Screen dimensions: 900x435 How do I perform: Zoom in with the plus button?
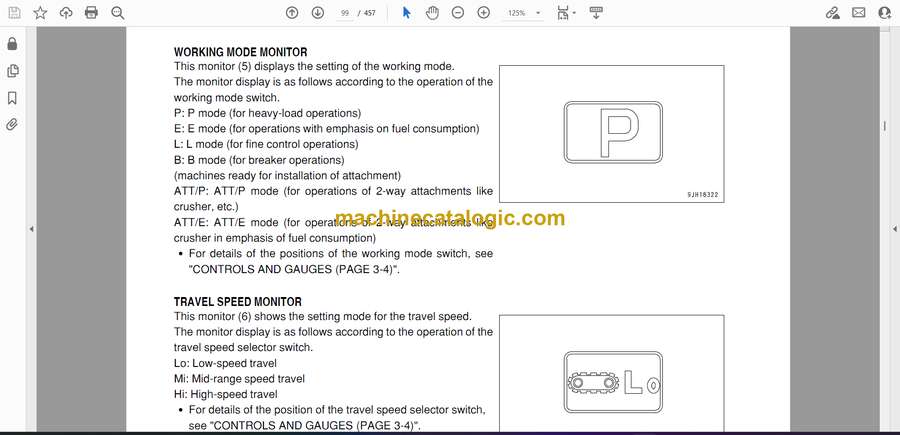point(484,13)
